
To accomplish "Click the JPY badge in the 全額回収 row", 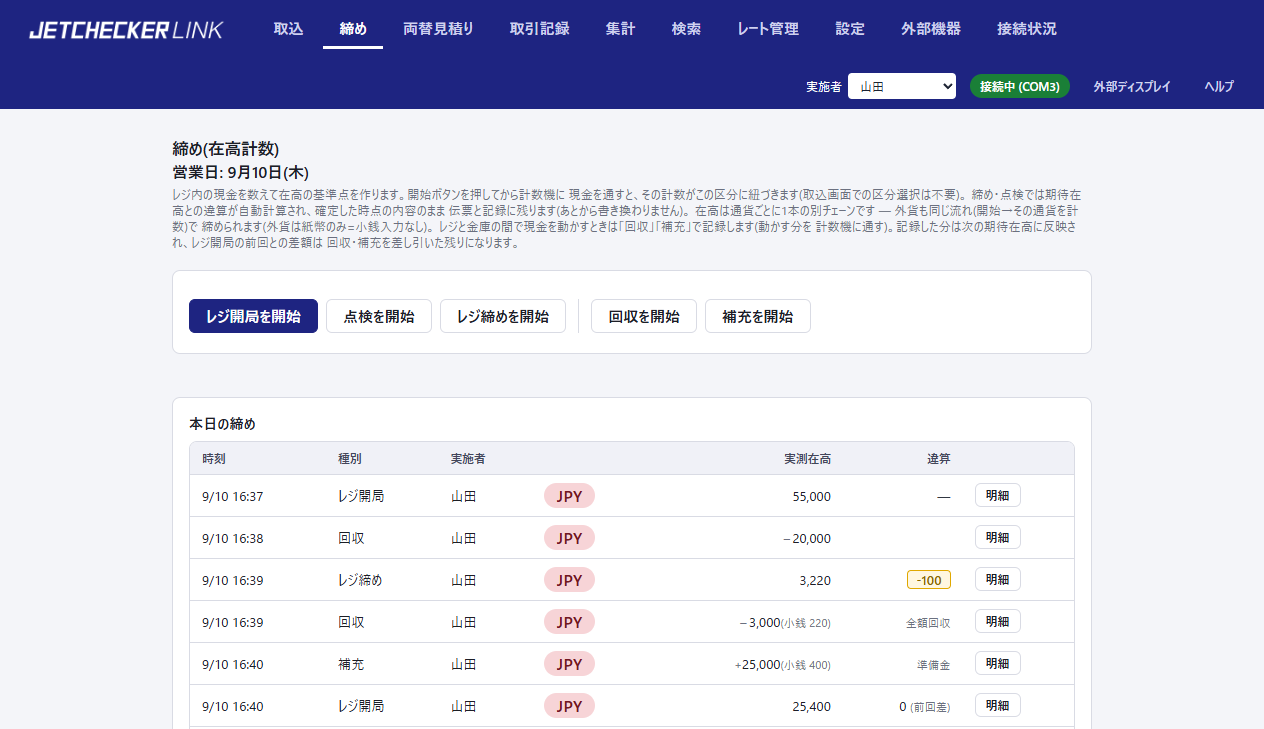I will pyautogui.click(x=569, y=622).
